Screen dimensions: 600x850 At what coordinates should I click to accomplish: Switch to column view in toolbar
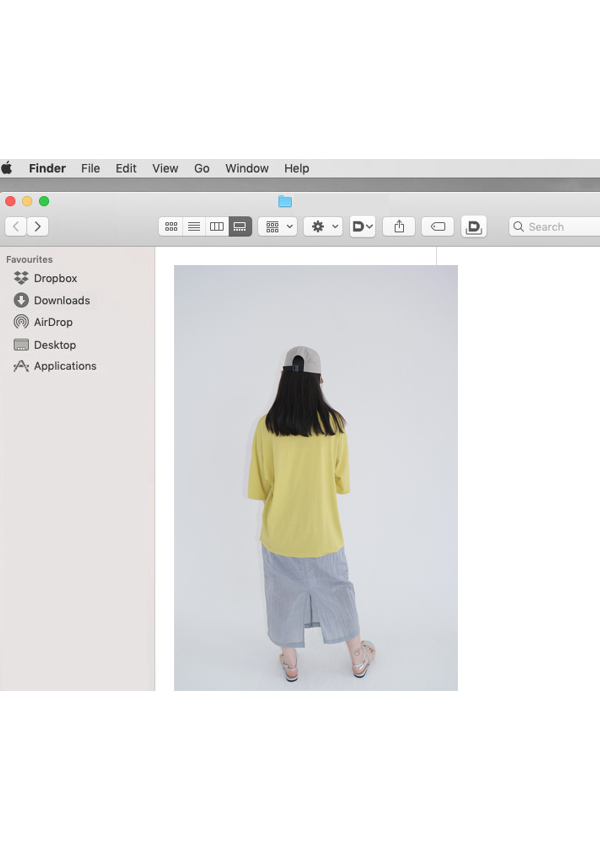(217, 227)
